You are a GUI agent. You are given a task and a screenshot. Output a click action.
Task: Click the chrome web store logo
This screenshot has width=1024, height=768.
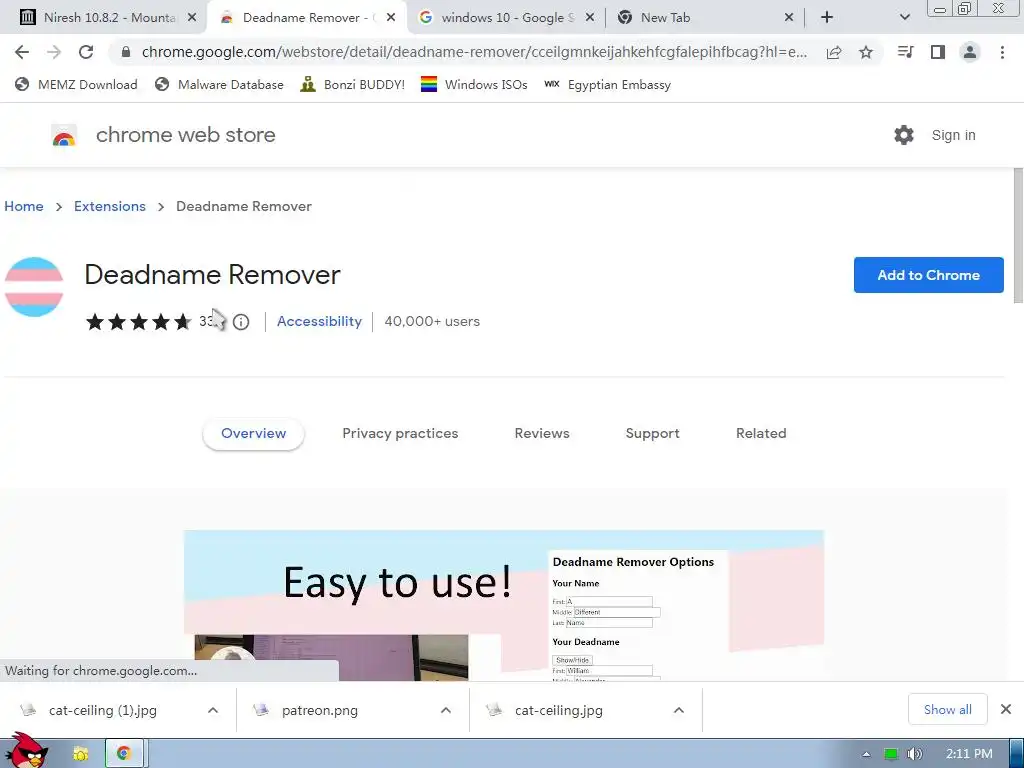click(x=64, y=135)
